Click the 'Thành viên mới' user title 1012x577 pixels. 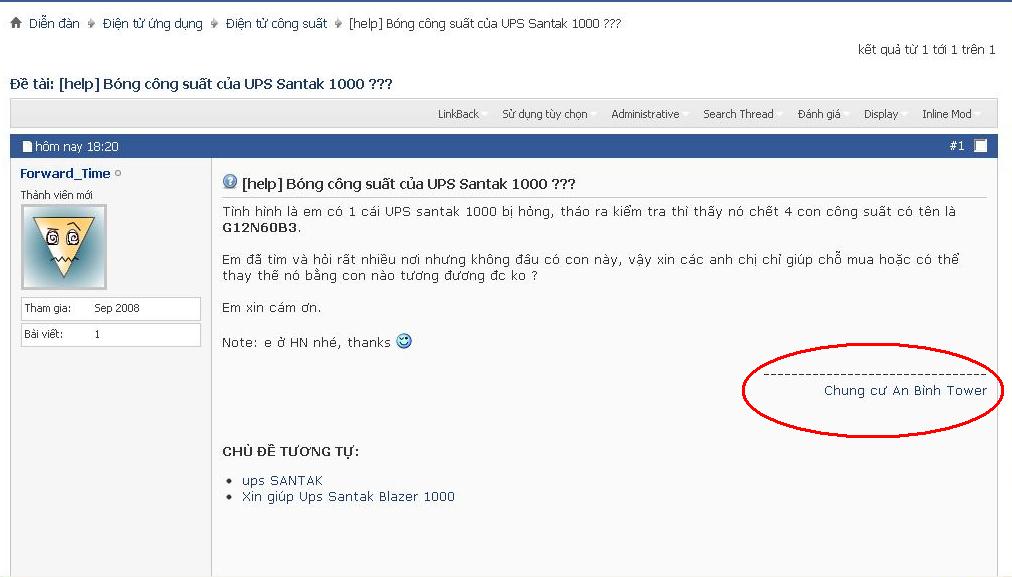56,195
